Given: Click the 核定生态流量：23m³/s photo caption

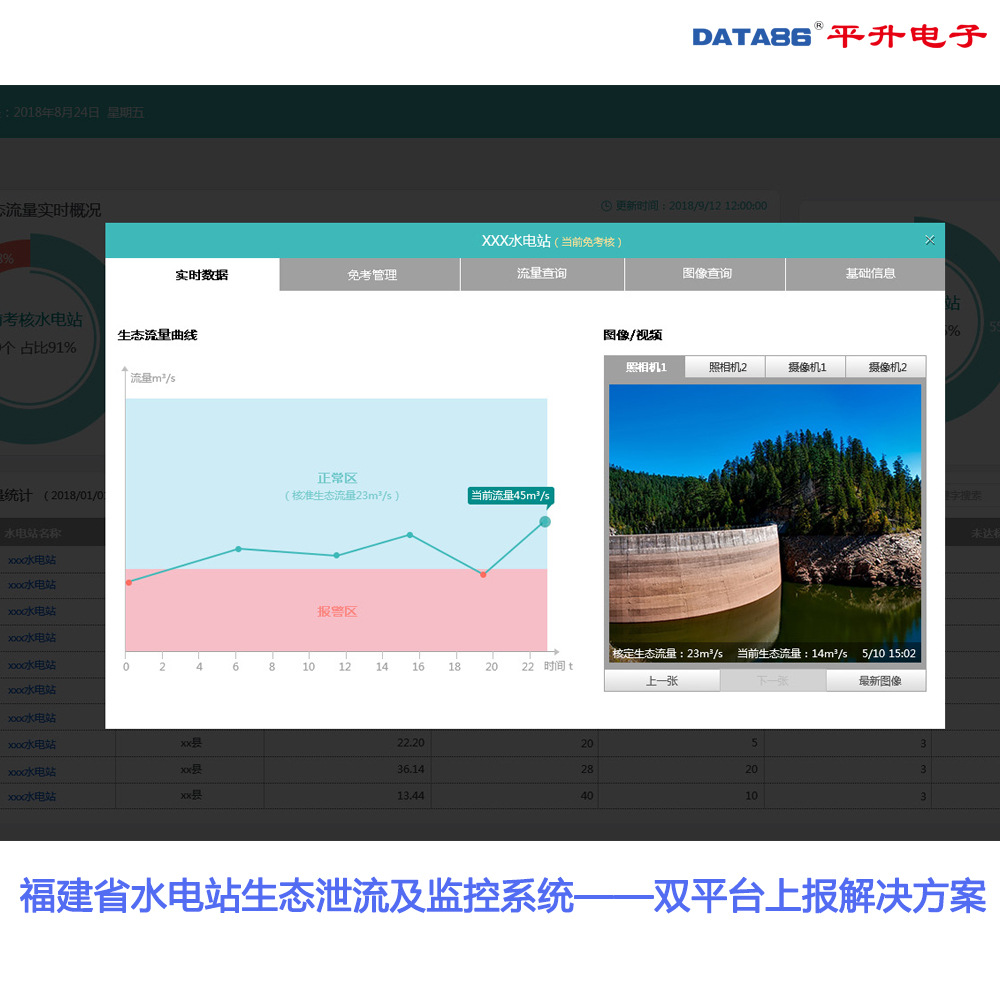Looking at the screenshot, I should 667,653.
